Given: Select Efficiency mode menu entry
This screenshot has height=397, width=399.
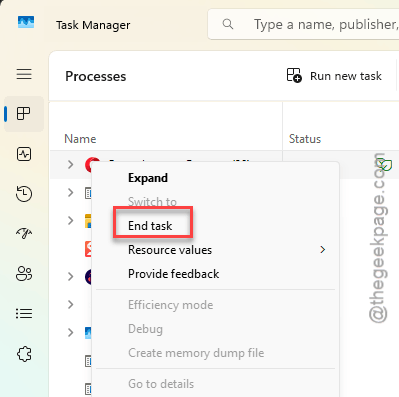Looking at the screenshot, I should [170, 305].
